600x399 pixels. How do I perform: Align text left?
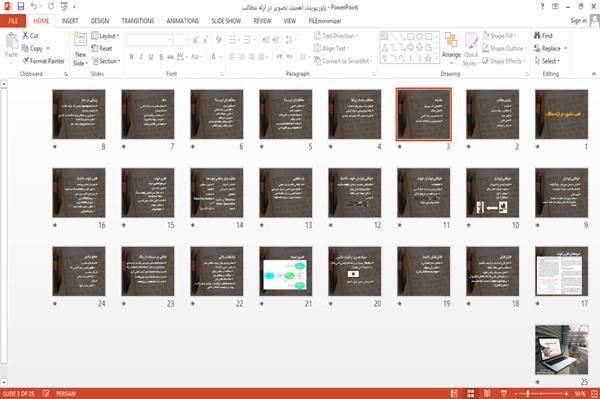[x=232, y=57]
